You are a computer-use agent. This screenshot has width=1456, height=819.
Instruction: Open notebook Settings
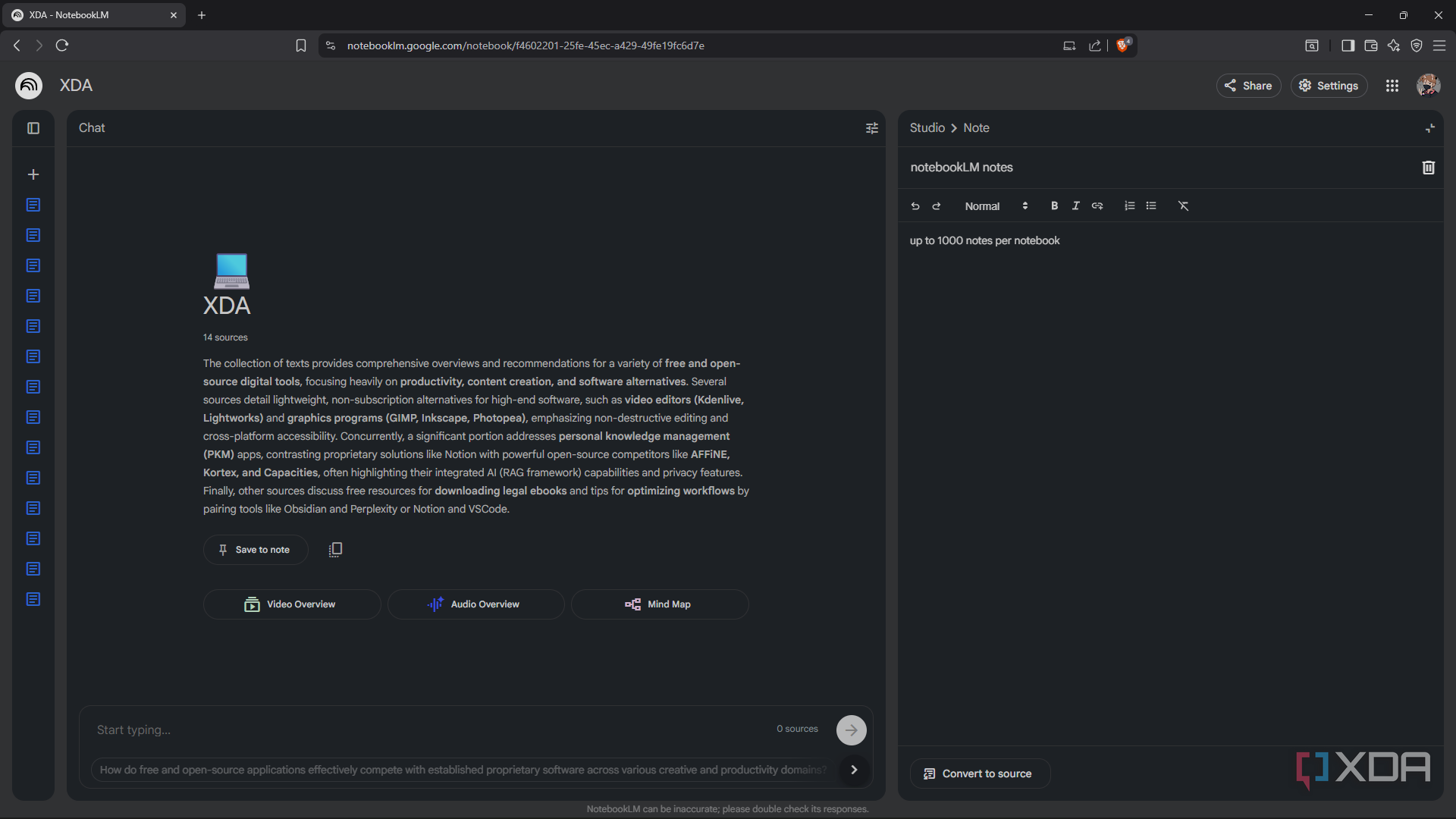1329,86
